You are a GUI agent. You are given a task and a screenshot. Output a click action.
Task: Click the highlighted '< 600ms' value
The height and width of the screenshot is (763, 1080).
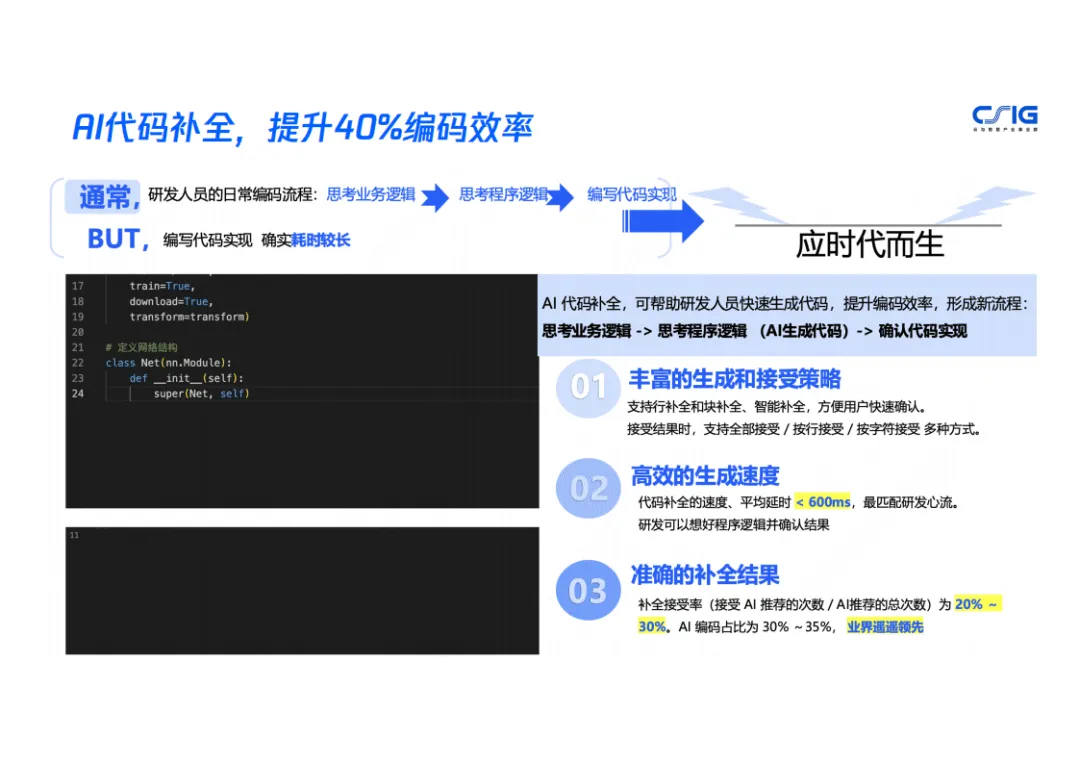pos(823,503)
